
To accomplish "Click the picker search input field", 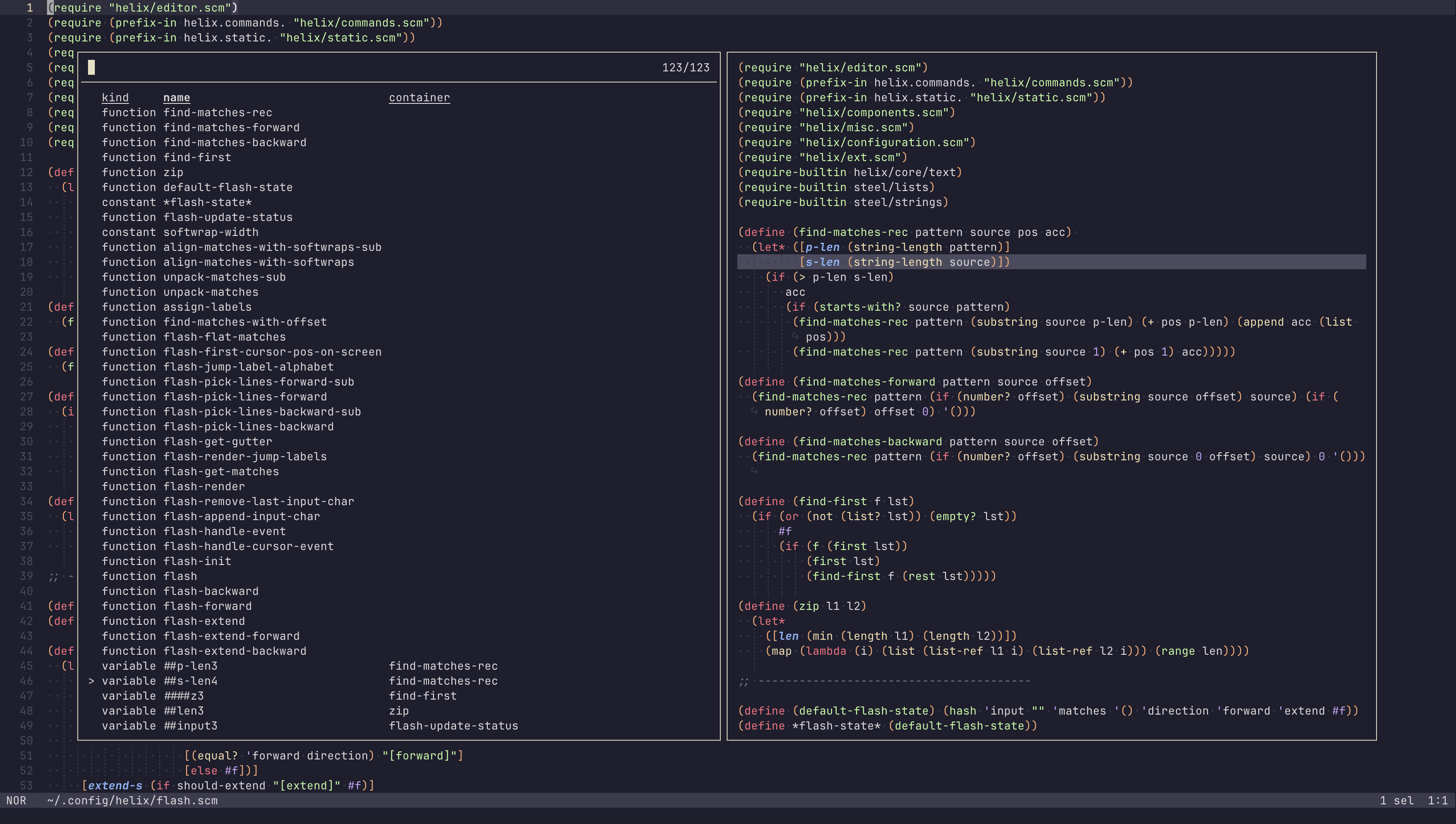I will click(x=339, y=68).
